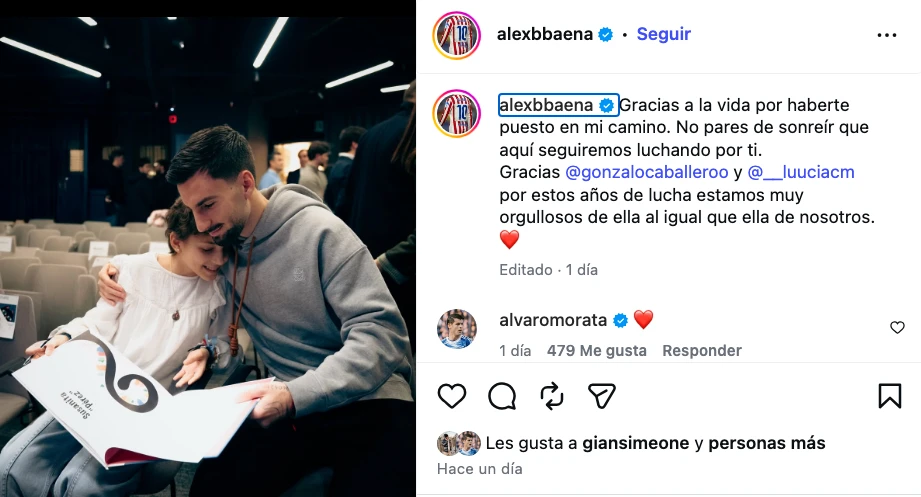The image size is (921, 497).
Task: View the 479 Me gusta likes list
Action: click(596, 351)
